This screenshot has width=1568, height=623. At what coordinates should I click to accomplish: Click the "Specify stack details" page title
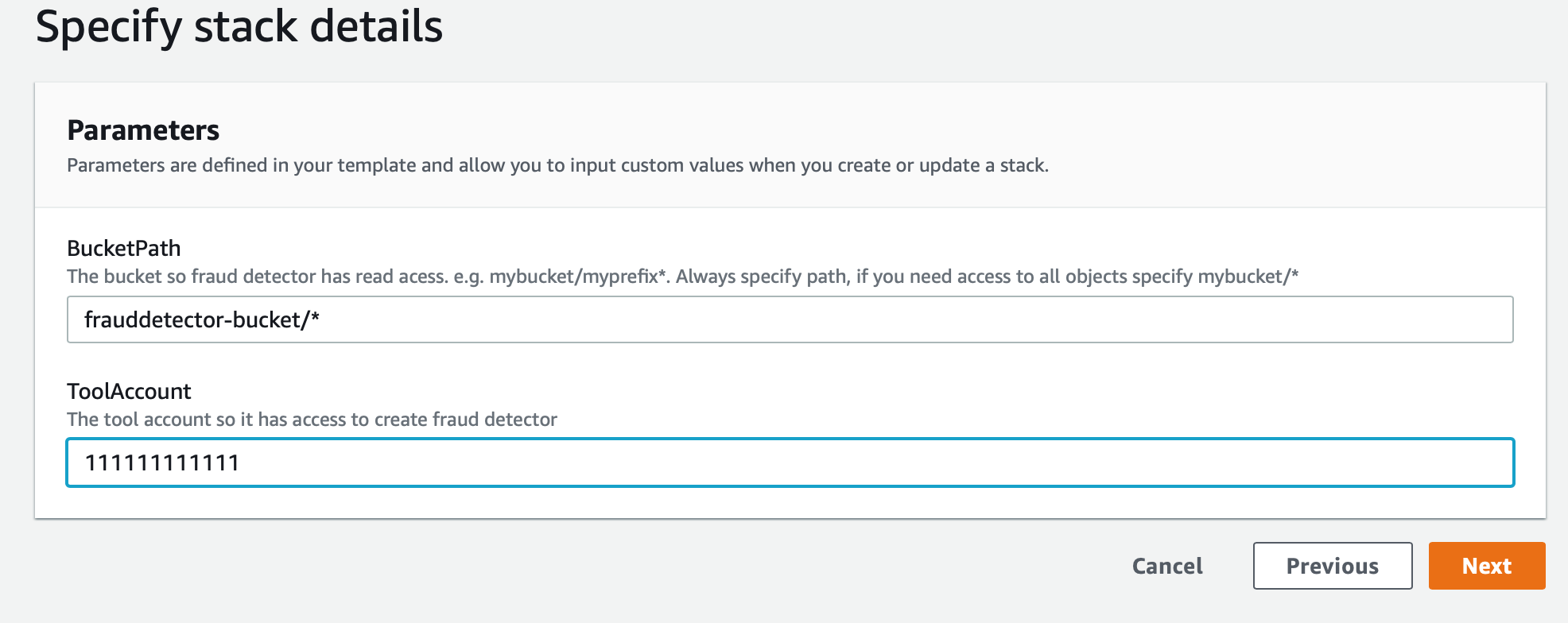pyautogui.click(x=239, y=27)
